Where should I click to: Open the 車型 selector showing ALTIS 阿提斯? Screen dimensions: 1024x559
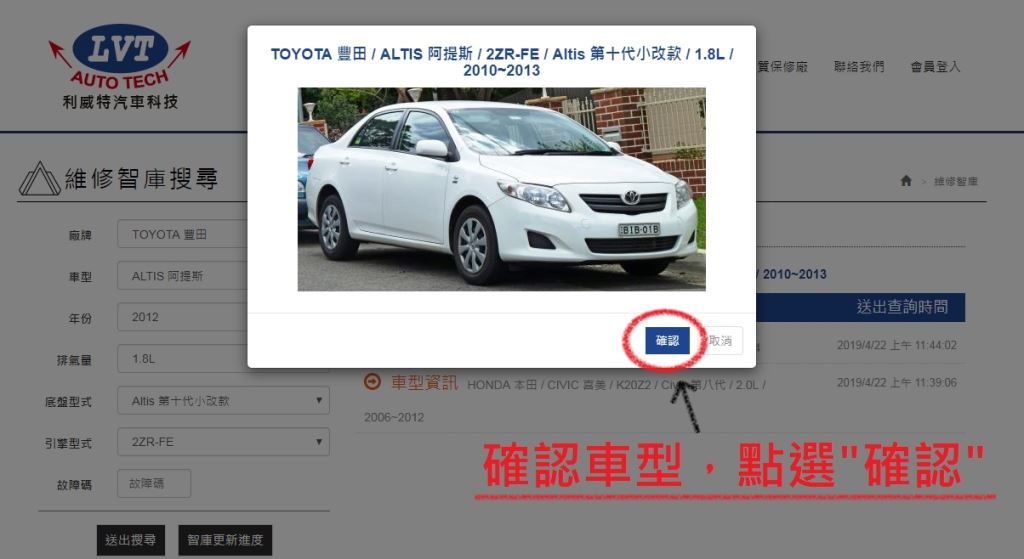(x=182, y=276)
